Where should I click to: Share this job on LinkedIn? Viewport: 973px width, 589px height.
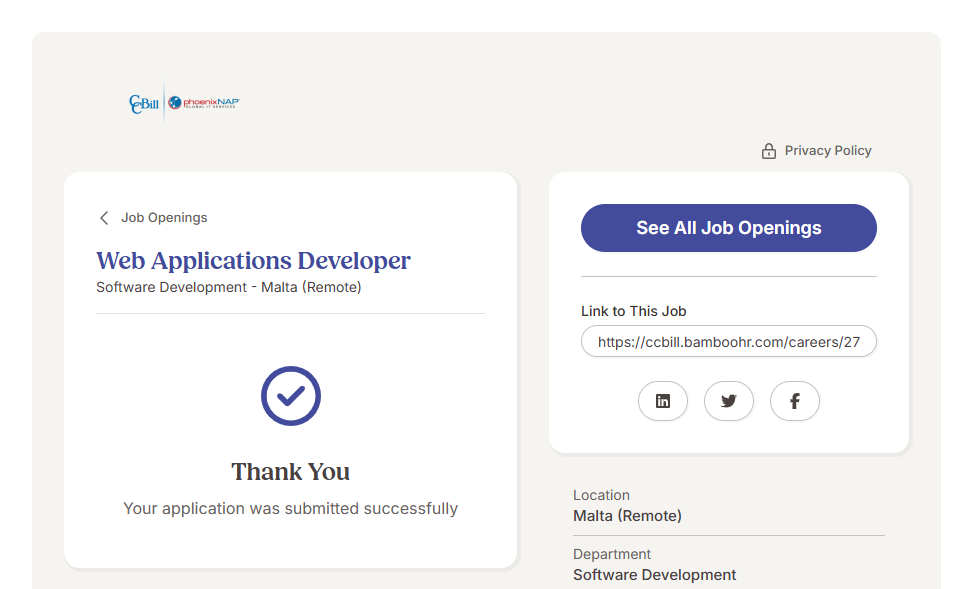pos(663,401)
